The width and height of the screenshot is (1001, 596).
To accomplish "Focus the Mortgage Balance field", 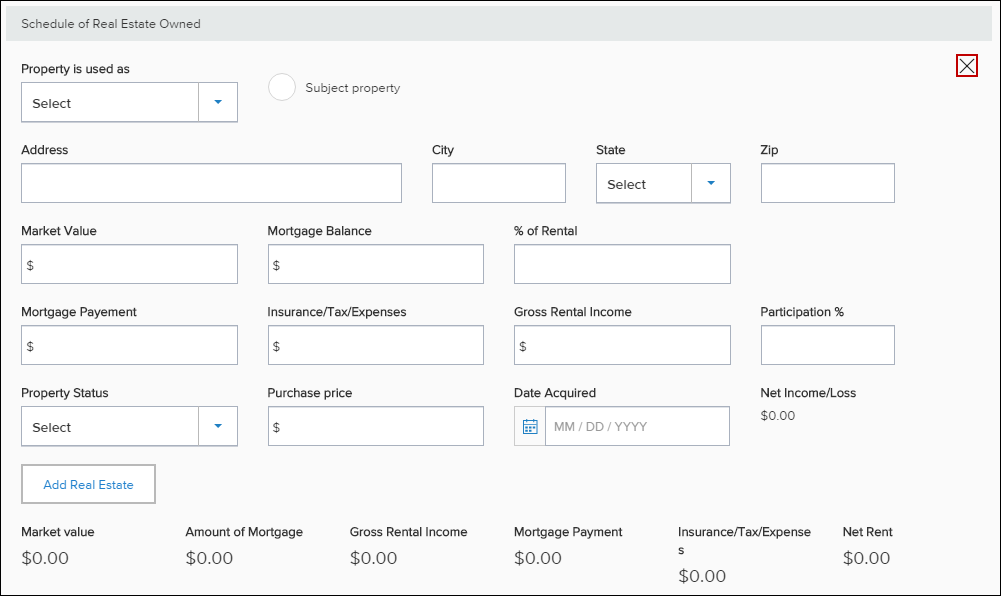I will pyautogui.click(x=375, y=264).
